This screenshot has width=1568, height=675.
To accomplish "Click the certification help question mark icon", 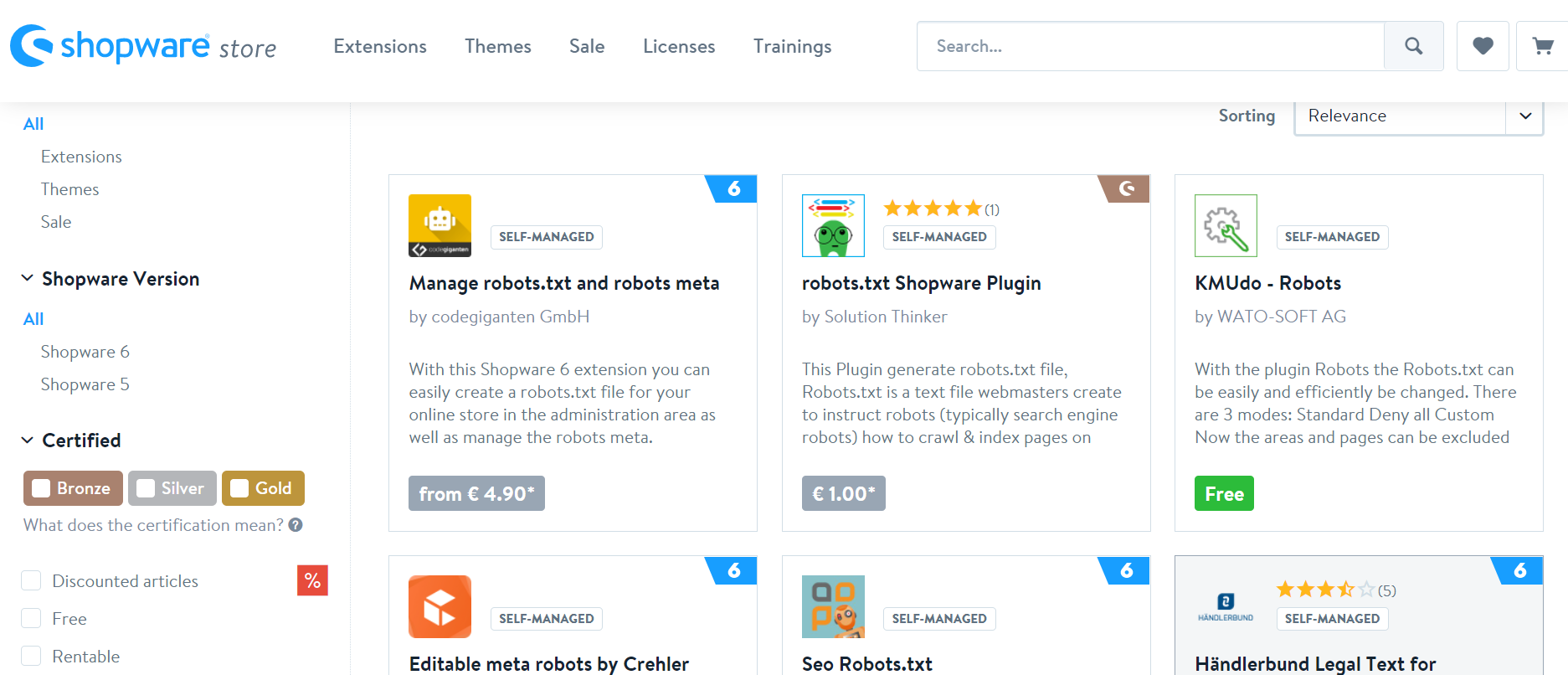I will click(x=296, y=525).
